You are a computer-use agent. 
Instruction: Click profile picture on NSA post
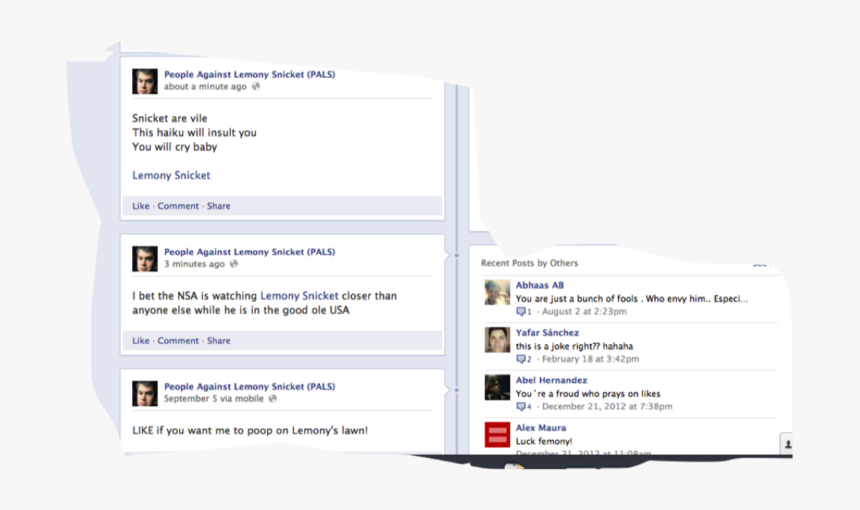pos(145,259)
